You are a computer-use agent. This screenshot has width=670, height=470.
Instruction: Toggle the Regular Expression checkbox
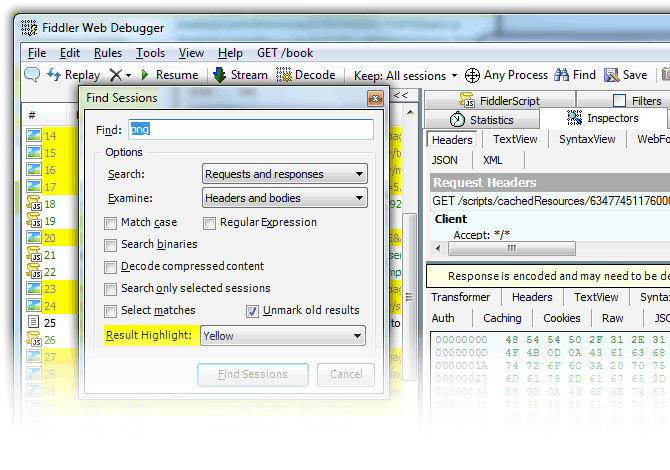210,223
